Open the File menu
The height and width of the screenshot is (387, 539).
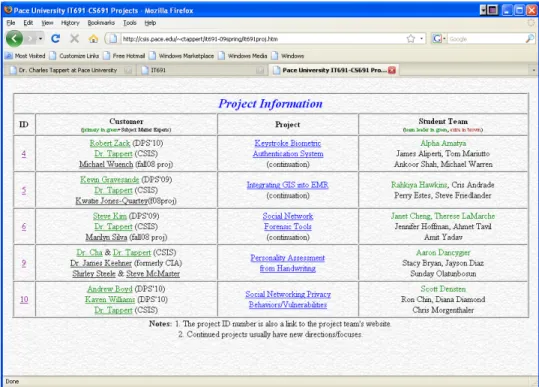coord(11,23)
